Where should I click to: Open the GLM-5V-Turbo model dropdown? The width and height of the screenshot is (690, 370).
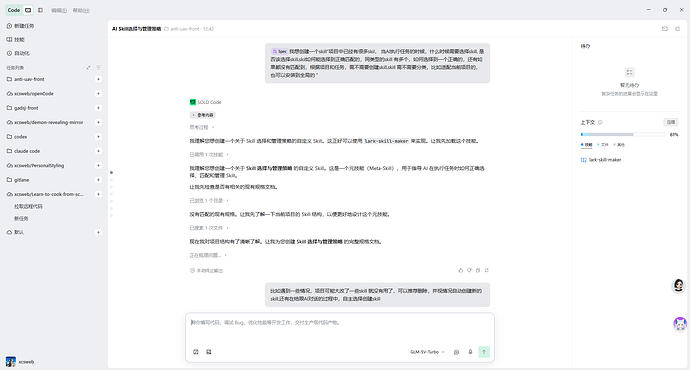tap(427, 352)
